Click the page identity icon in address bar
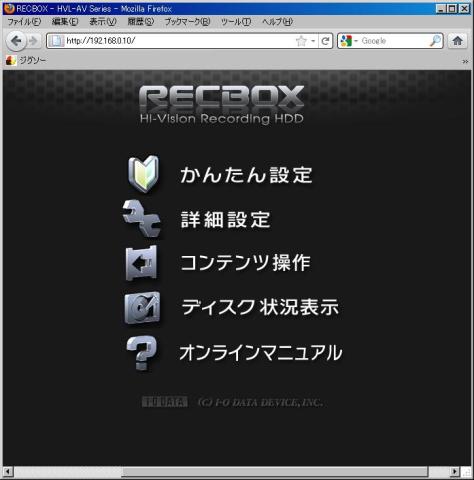The image size is (474, 480). click(x=56, y=41)
